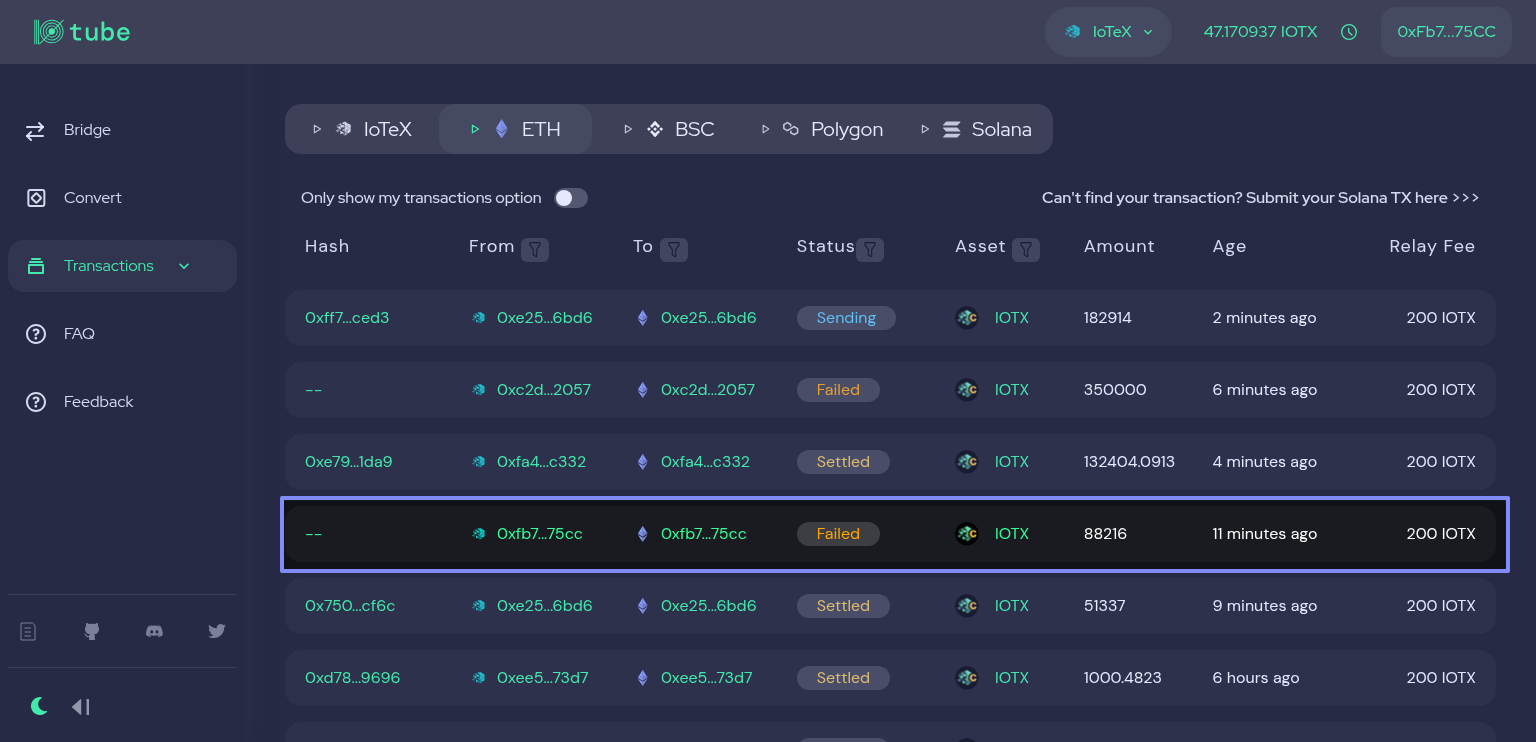Click the Submit your Solana TX link

[1260, 198]
